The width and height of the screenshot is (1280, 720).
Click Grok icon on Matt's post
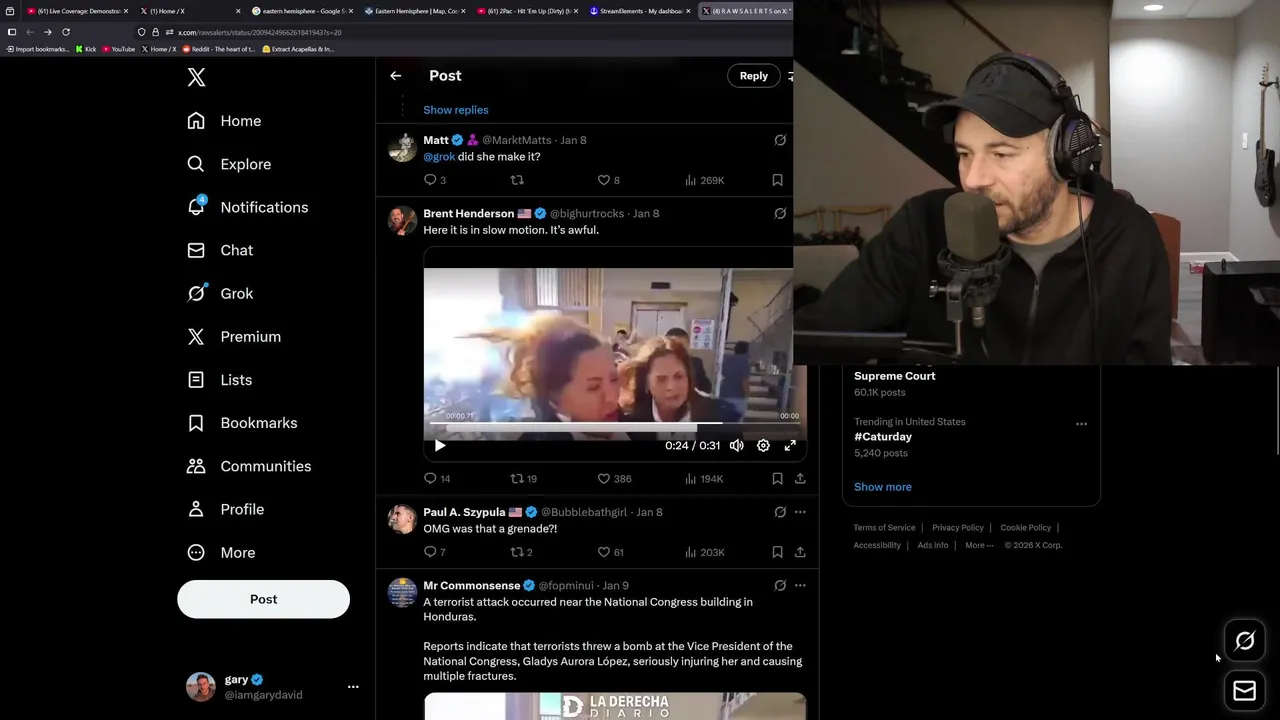[x=780, y=140]
